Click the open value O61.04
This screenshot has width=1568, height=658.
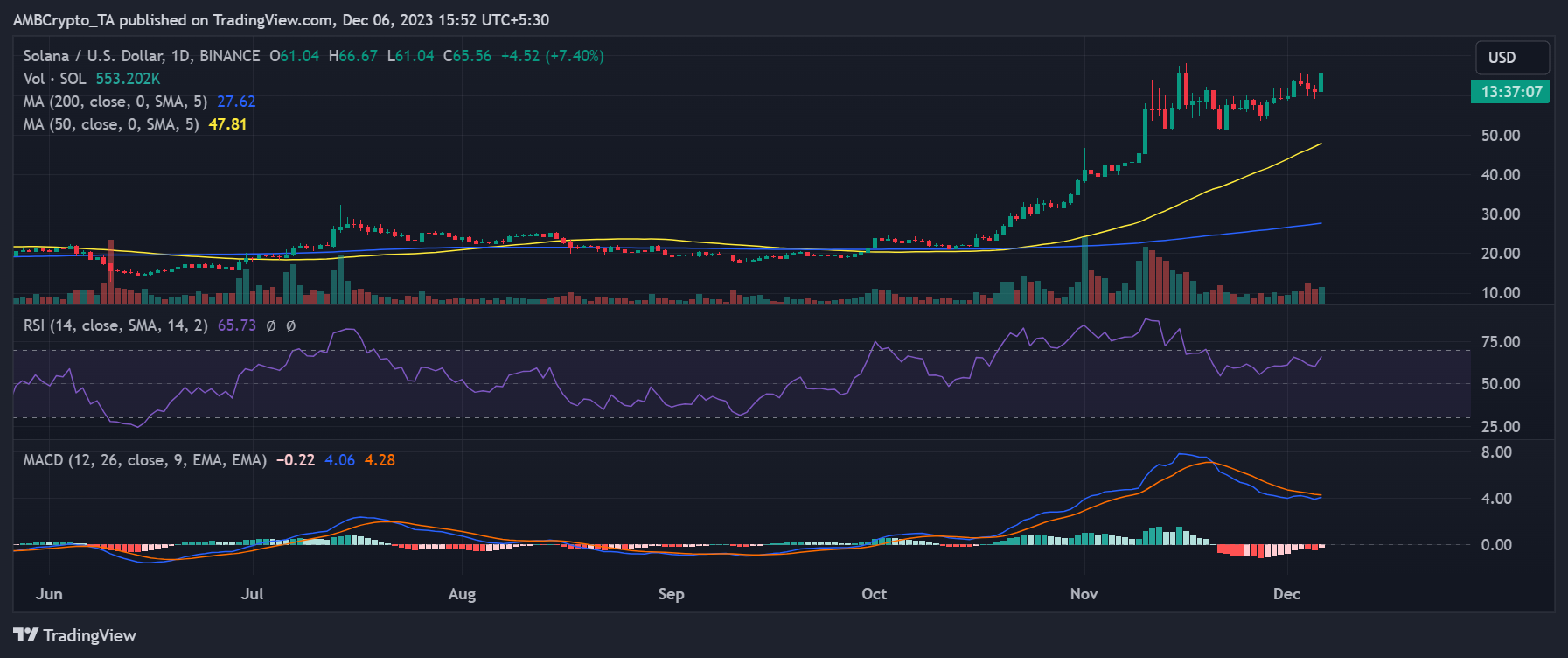pos(295,56)
